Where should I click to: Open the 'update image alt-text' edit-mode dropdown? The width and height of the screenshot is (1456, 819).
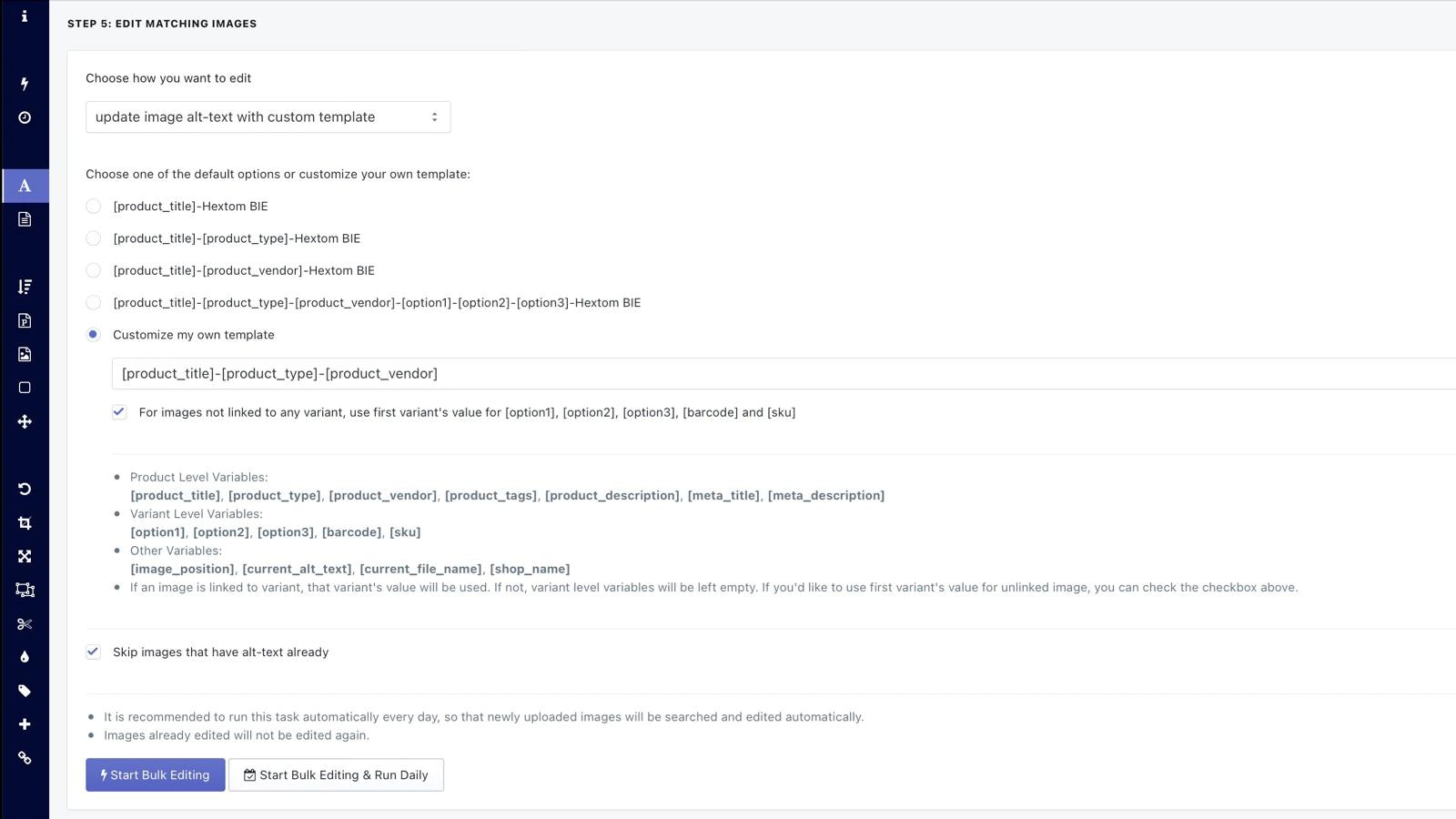pyautogui.click(x=268, y=116)
